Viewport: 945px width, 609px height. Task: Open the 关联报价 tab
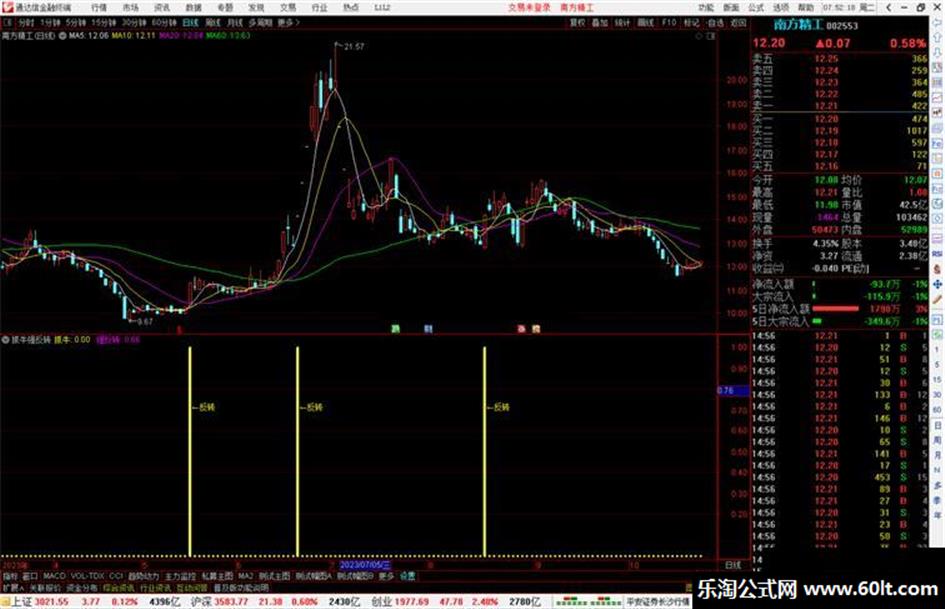[x=45, y=587]
